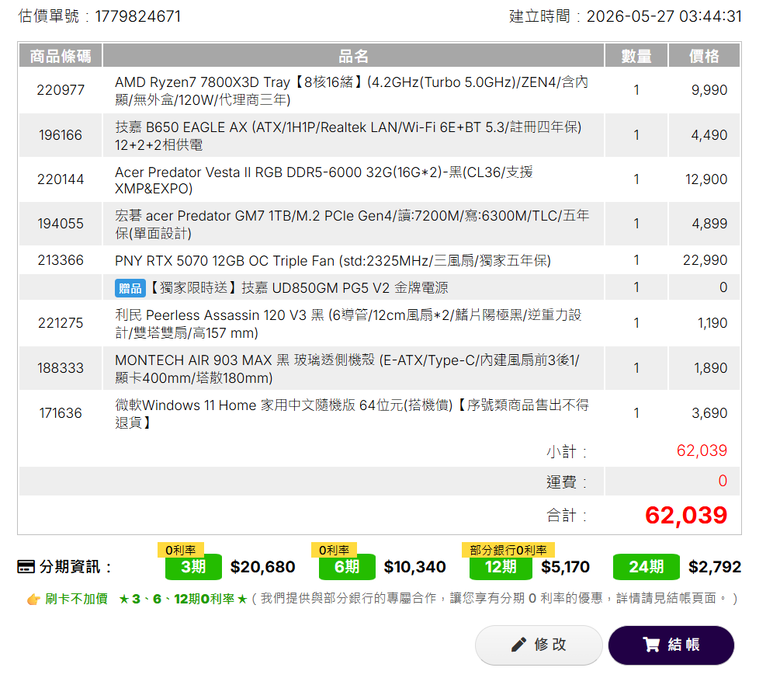Image resolution: width=780 pixels, height=678 pixels.
Task: Click the shopping cart icon in 結帳
Action: pos(651,645)
